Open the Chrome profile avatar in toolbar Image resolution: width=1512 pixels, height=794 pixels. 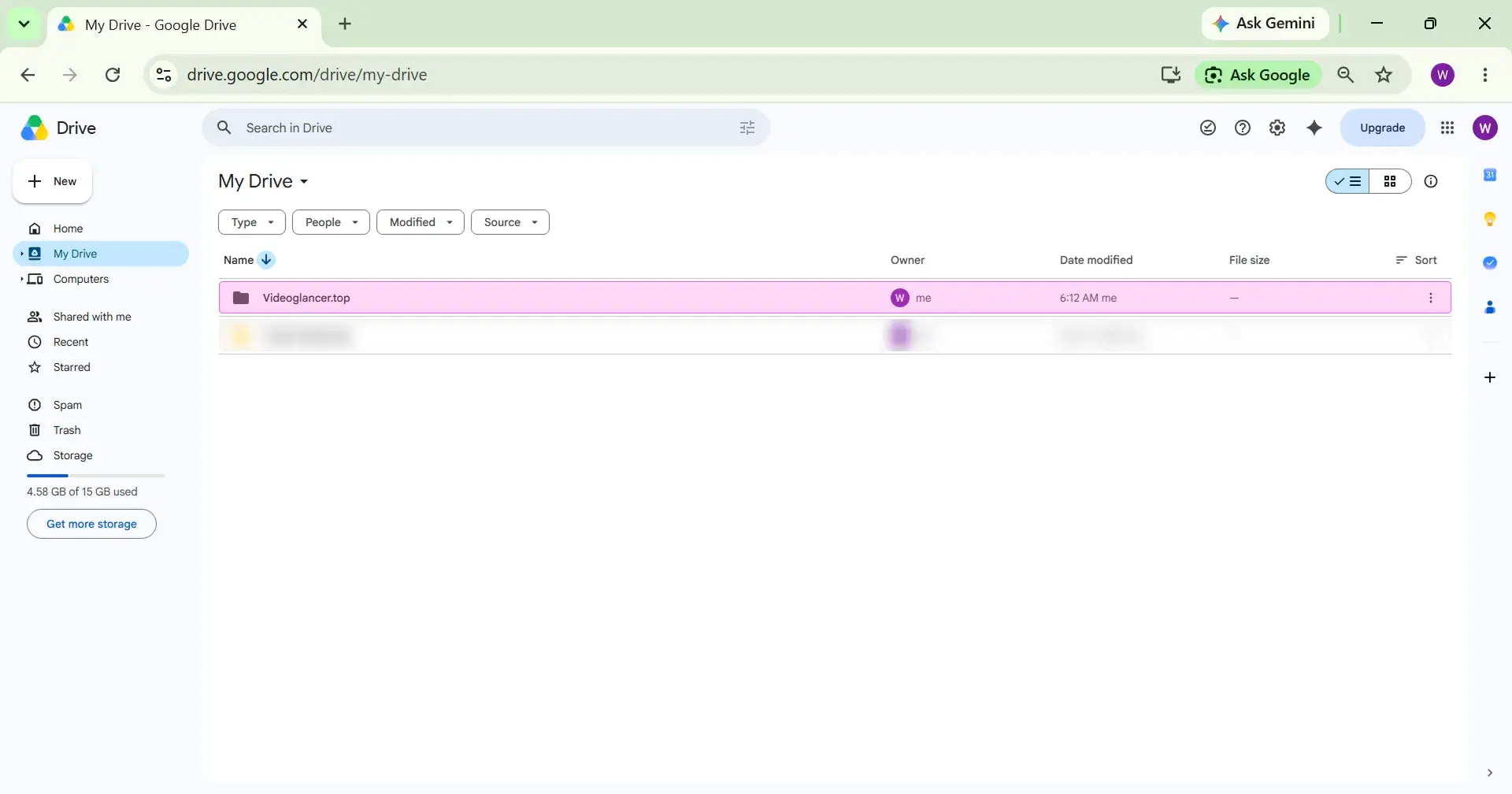(x=1443, y=75)
